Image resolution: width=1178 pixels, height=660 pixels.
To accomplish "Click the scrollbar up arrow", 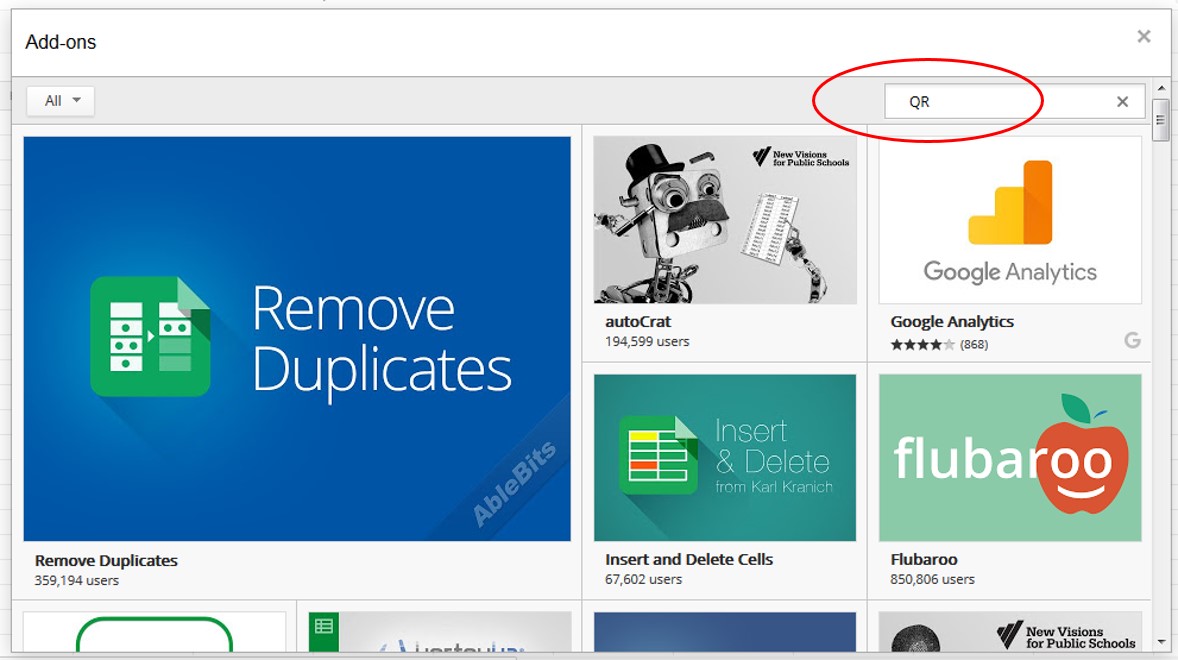I will pos(1161,88).
